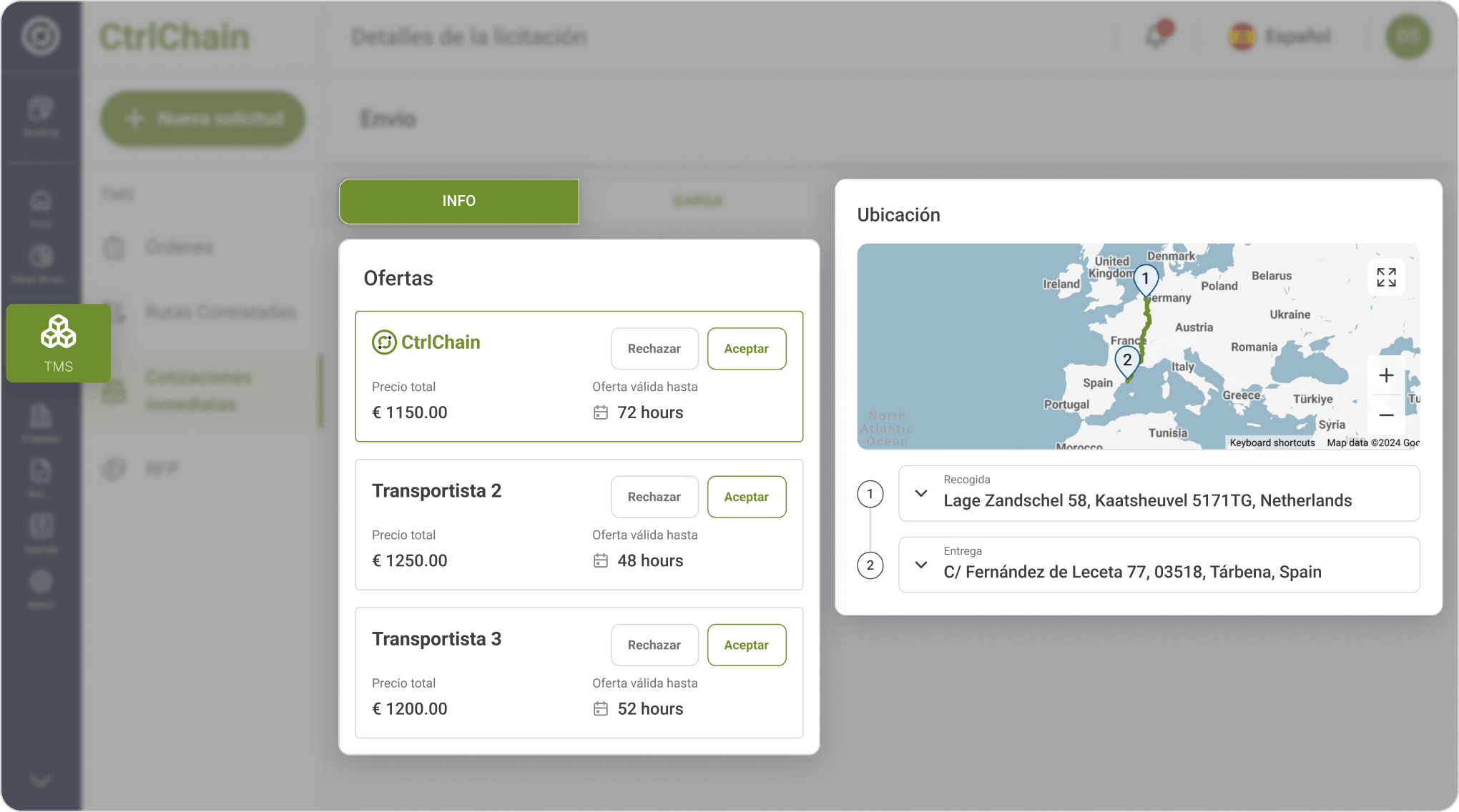Expand sidebar with bottom chevron
Screen dimensions: 1459x812
(41, 781)
